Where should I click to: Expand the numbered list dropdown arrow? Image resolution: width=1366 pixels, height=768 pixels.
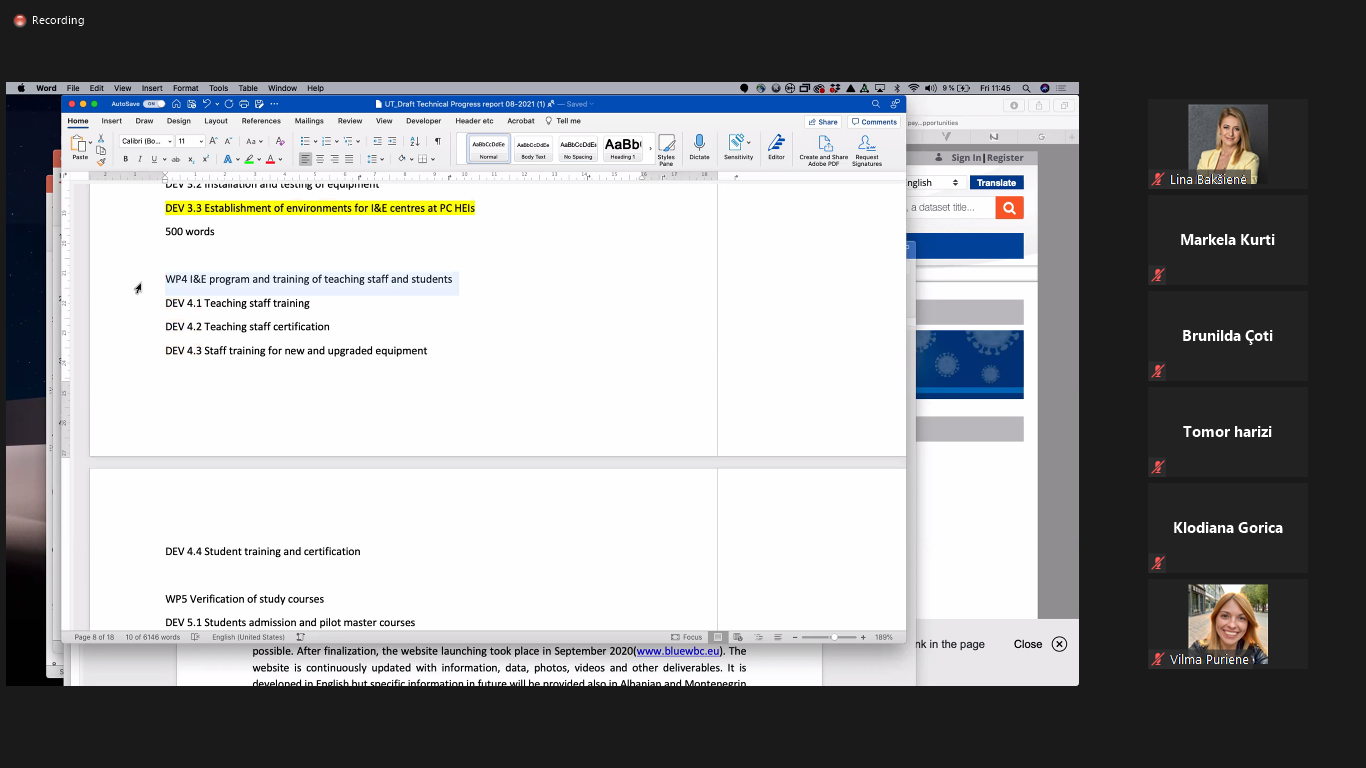[x=336, y=141]
